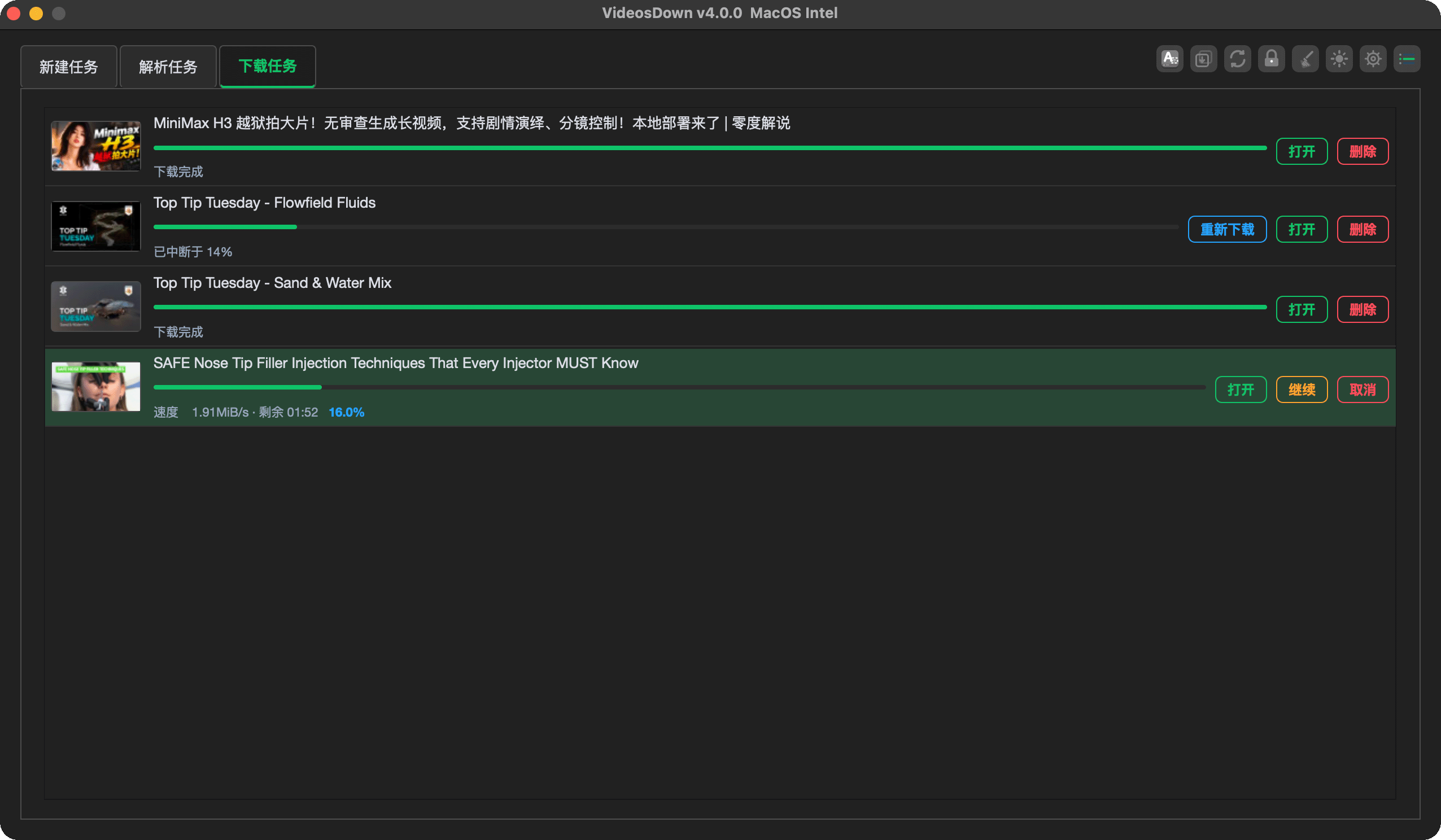The image size is (1441, 840).
Task: Click the refresh circular arrows icon
Action: [x=1237, y=59]
